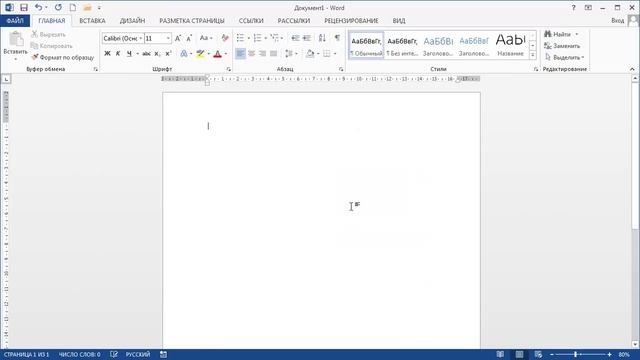Switch to the ДИЗАЙН tab
The image size is (640, 360).
coord(132,20)
